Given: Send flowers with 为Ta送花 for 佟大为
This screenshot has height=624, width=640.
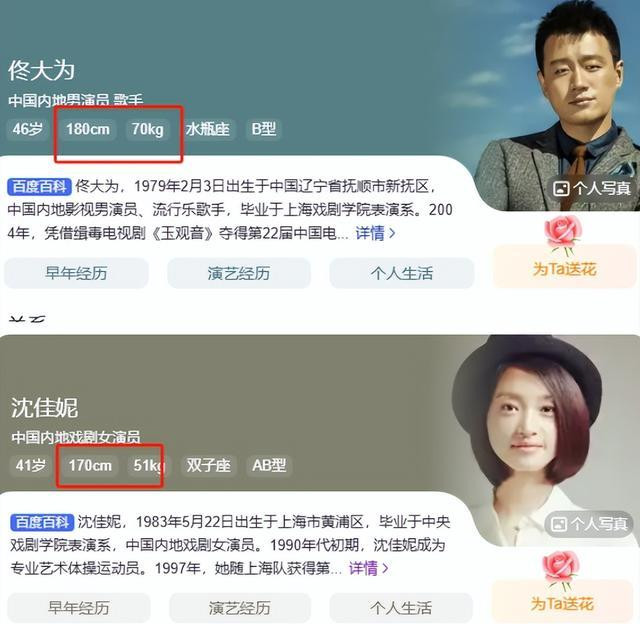Looking at the screenshot, I should (x=564, y=266).
